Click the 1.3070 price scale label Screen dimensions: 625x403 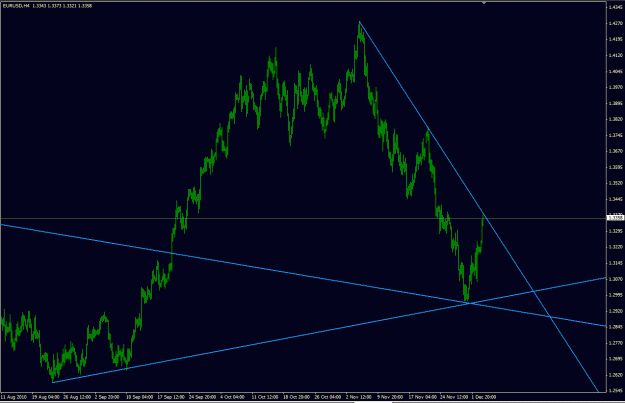[616, 279]
